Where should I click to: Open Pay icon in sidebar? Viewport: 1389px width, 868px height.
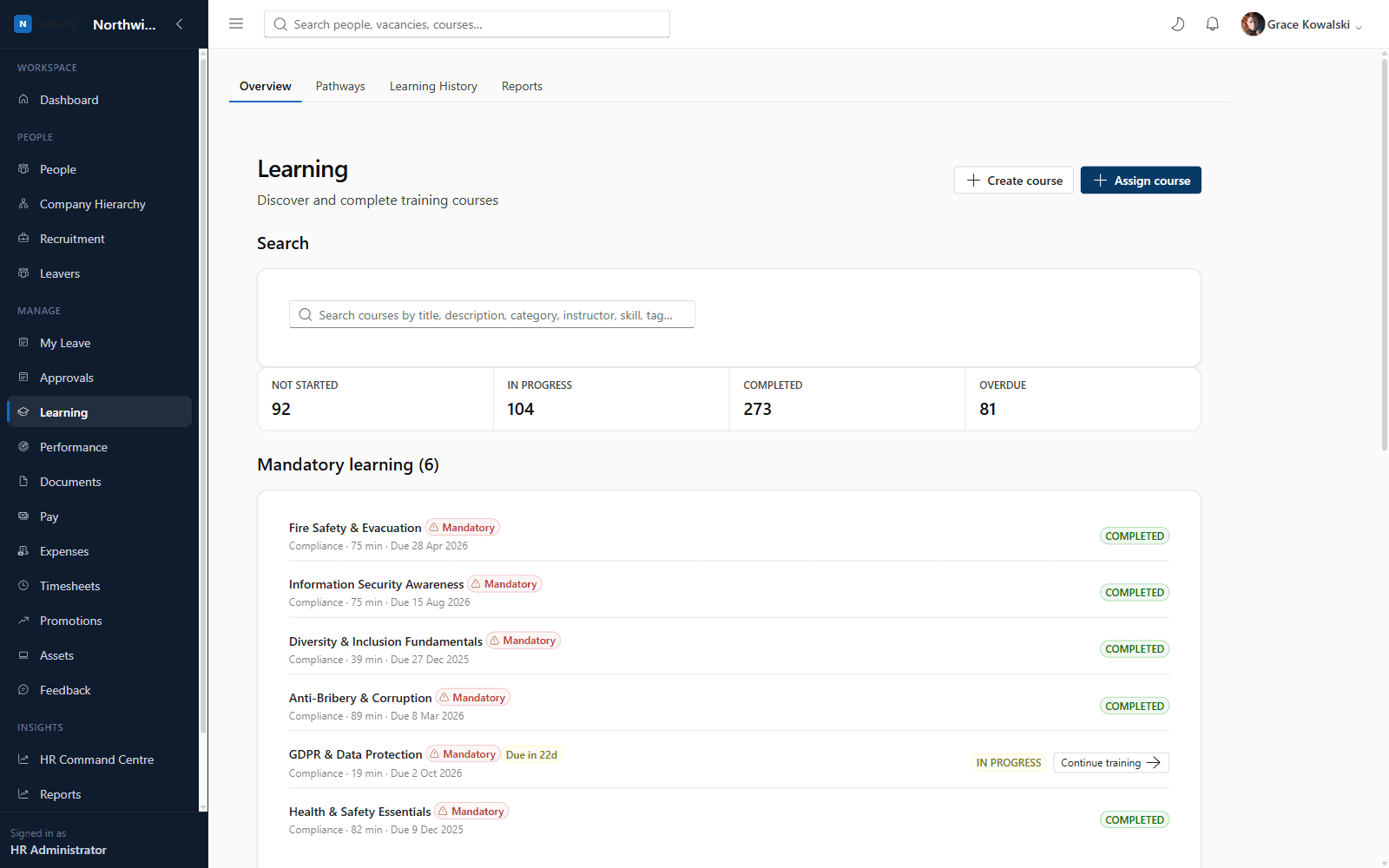click(23, 516)
